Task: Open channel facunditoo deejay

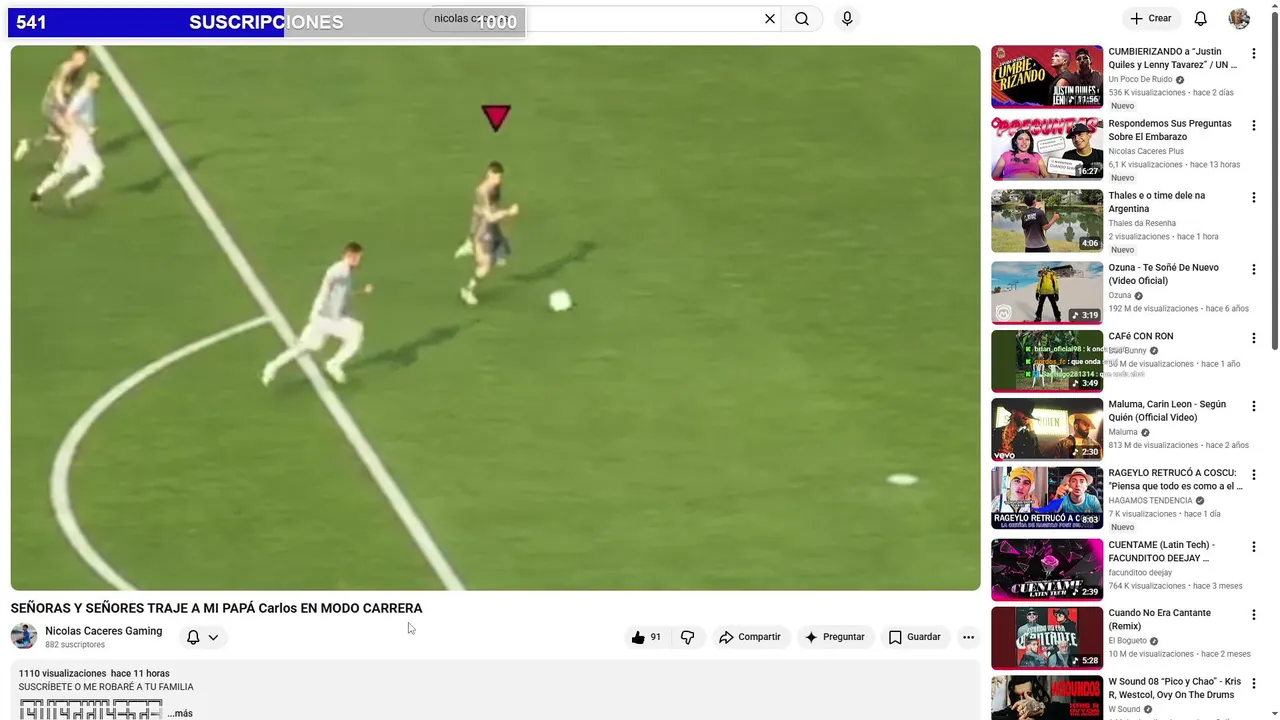Action: 1140,573
